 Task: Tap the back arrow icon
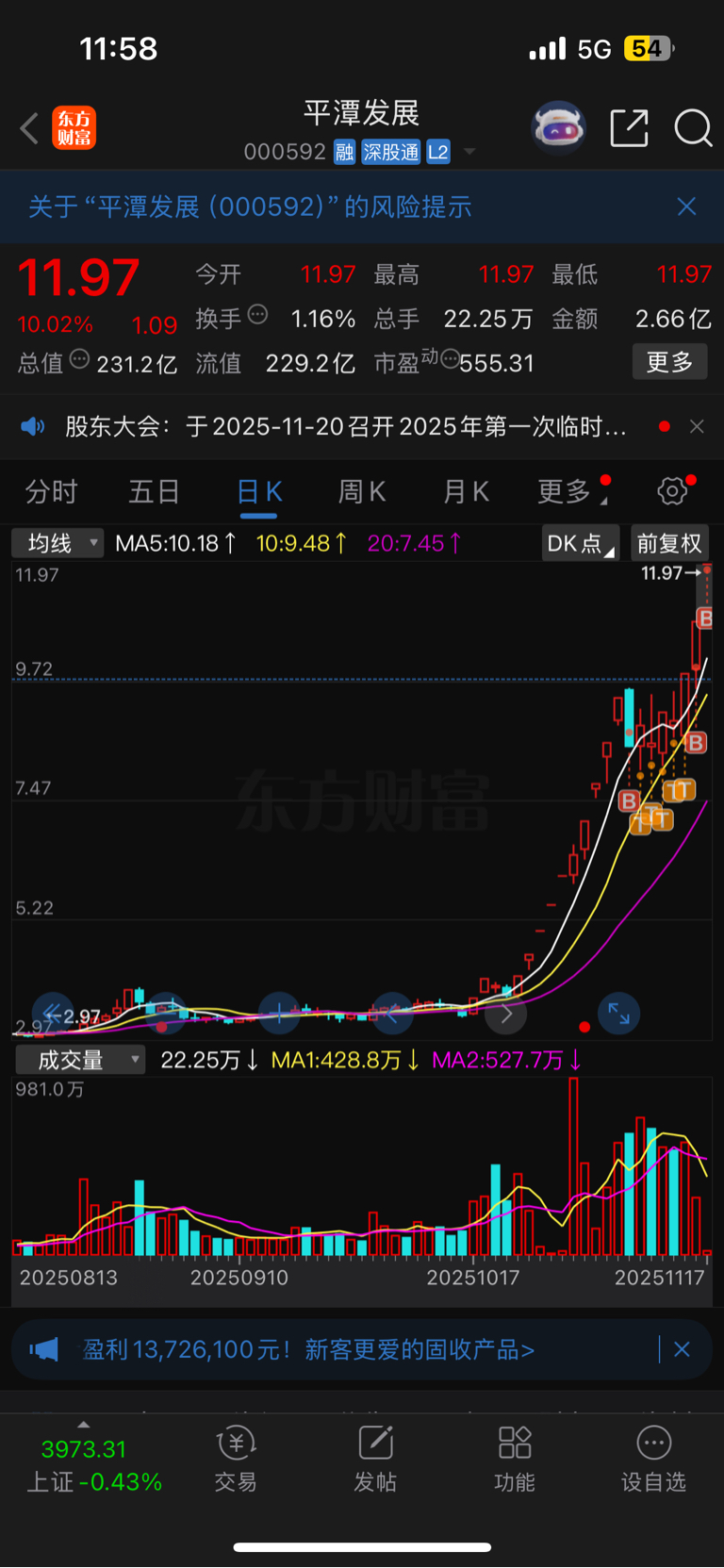(x=29, y=128)
